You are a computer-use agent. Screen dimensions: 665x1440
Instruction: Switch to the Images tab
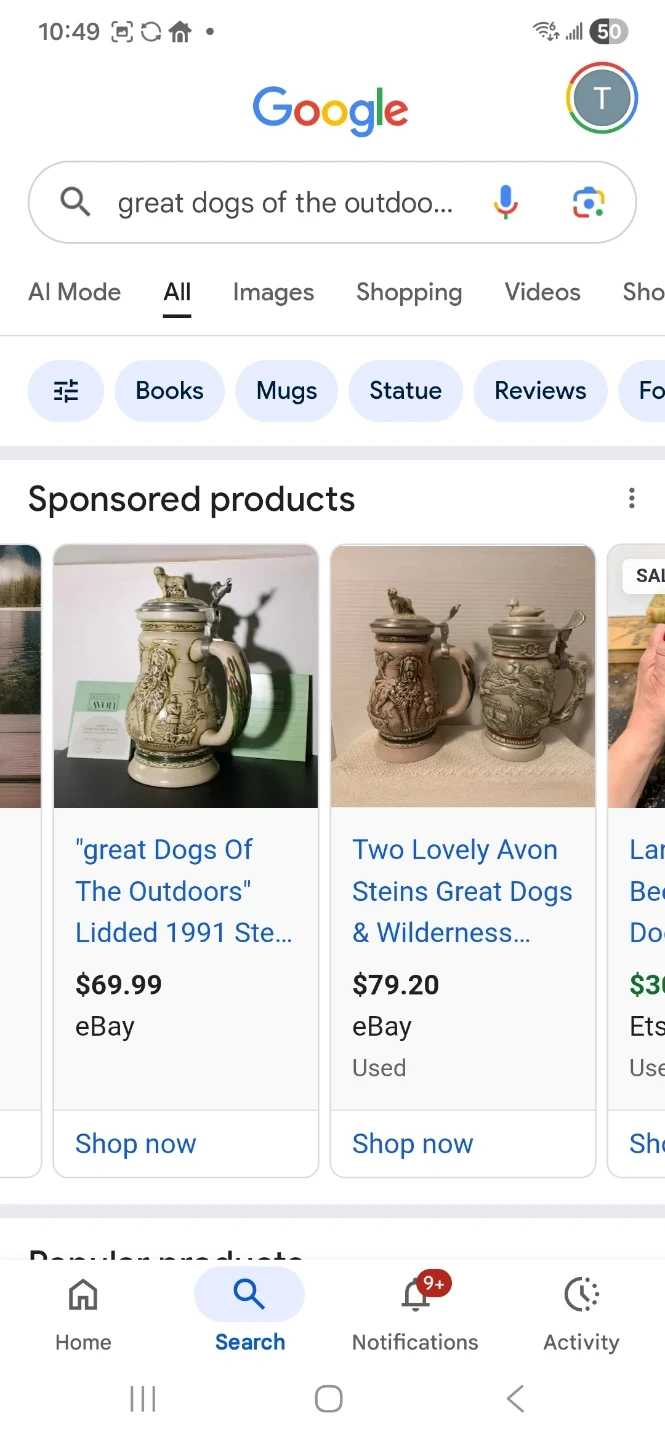click(273, 292)
